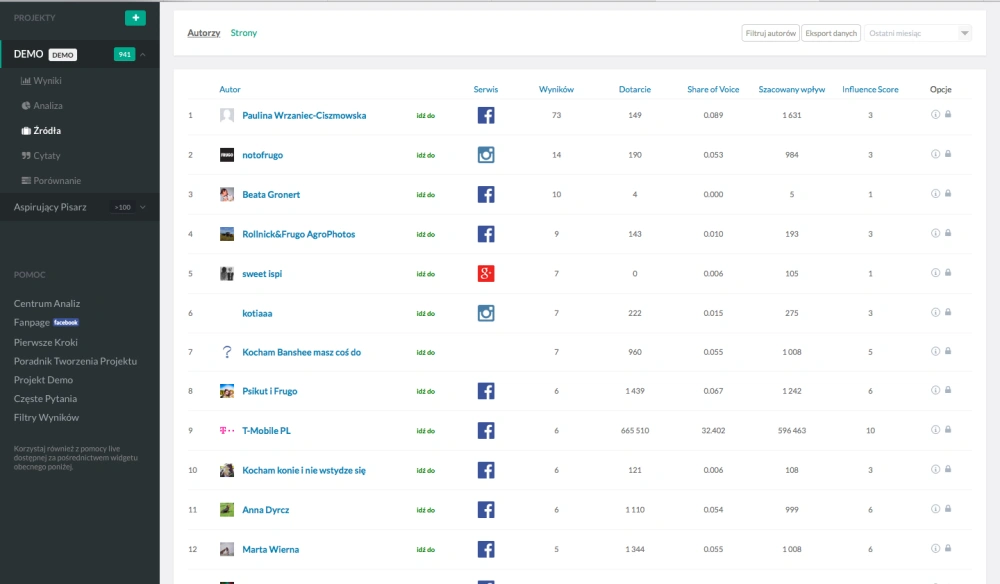Screen dimensions: 1000x584
Task: Click Facebook icon in Psikut i Frugo row
Action: [486, 391]
